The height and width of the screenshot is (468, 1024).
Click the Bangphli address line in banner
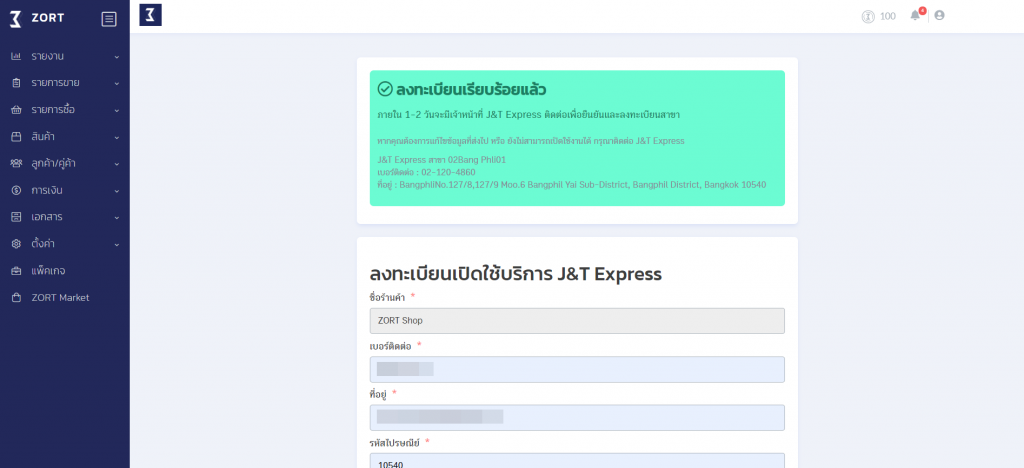click(x=571, y=185)
